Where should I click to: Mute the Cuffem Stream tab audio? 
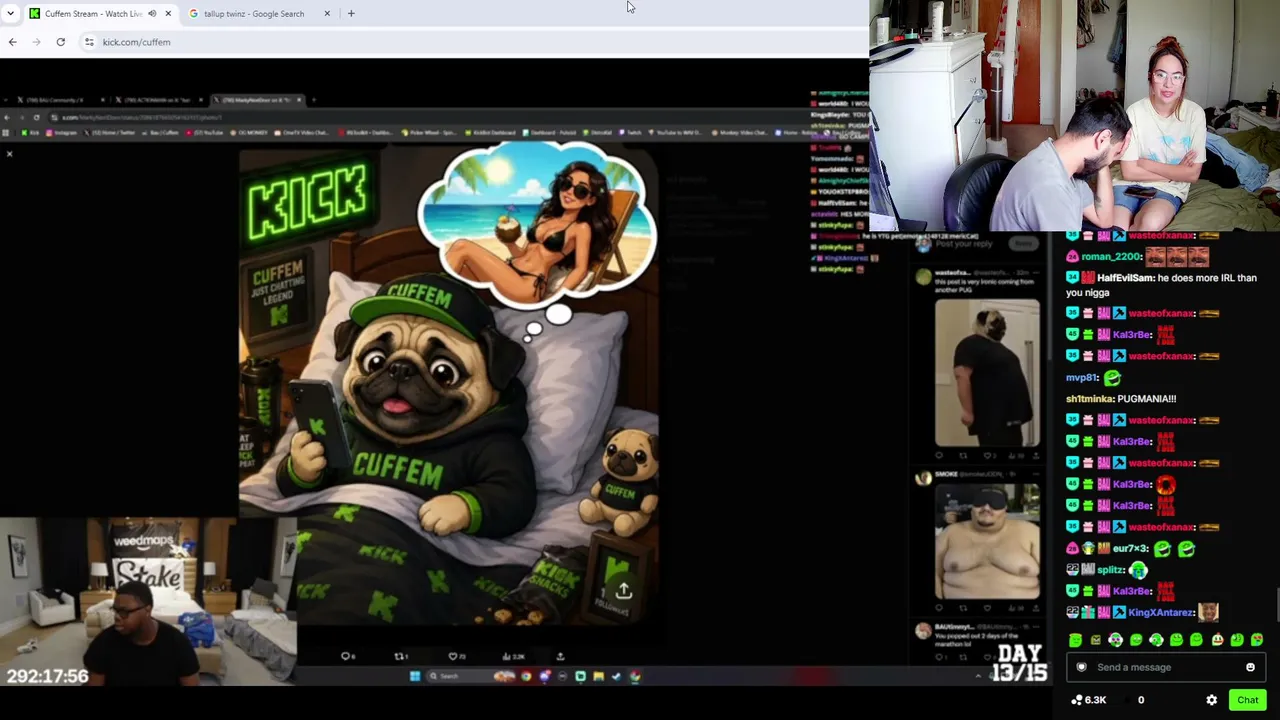pos(152,14)
